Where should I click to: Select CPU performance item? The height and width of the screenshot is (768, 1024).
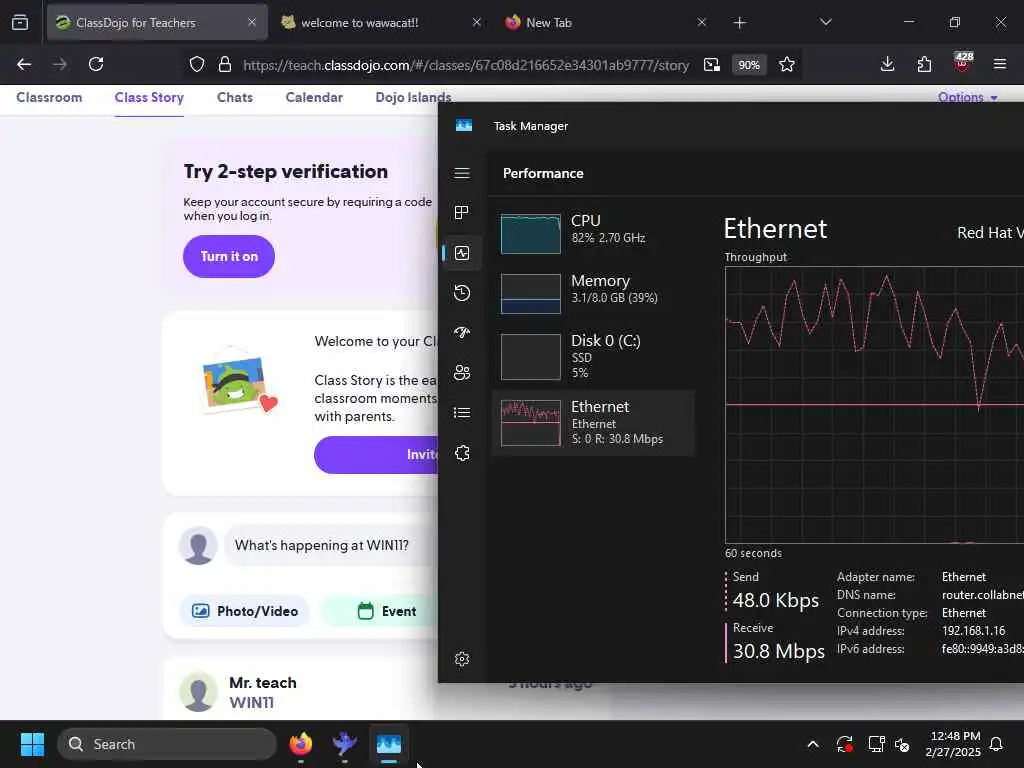(x=593, y=233)
